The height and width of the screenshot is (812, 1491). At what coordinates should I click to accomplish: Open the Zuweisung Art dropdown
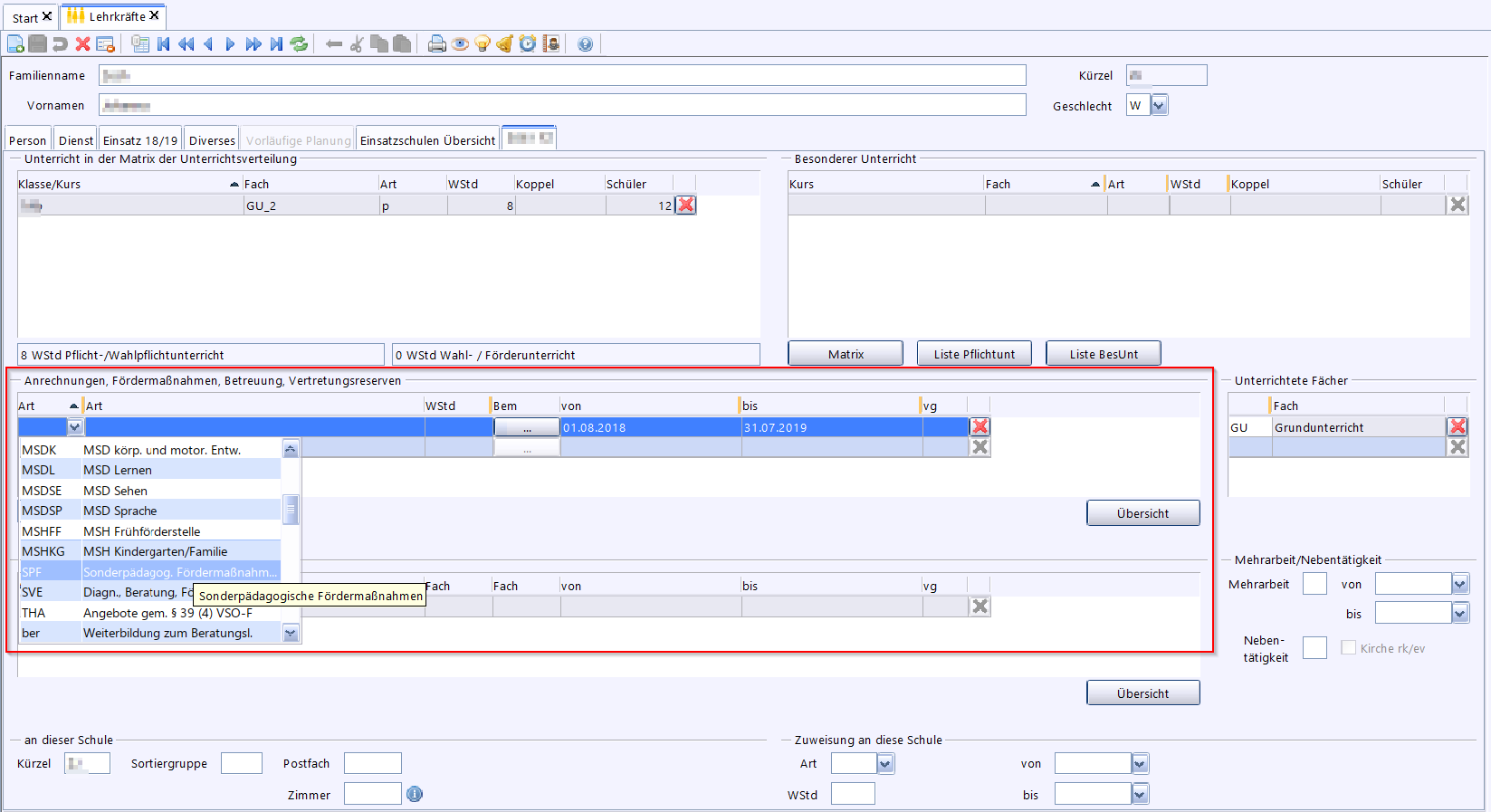click(885, 763)
